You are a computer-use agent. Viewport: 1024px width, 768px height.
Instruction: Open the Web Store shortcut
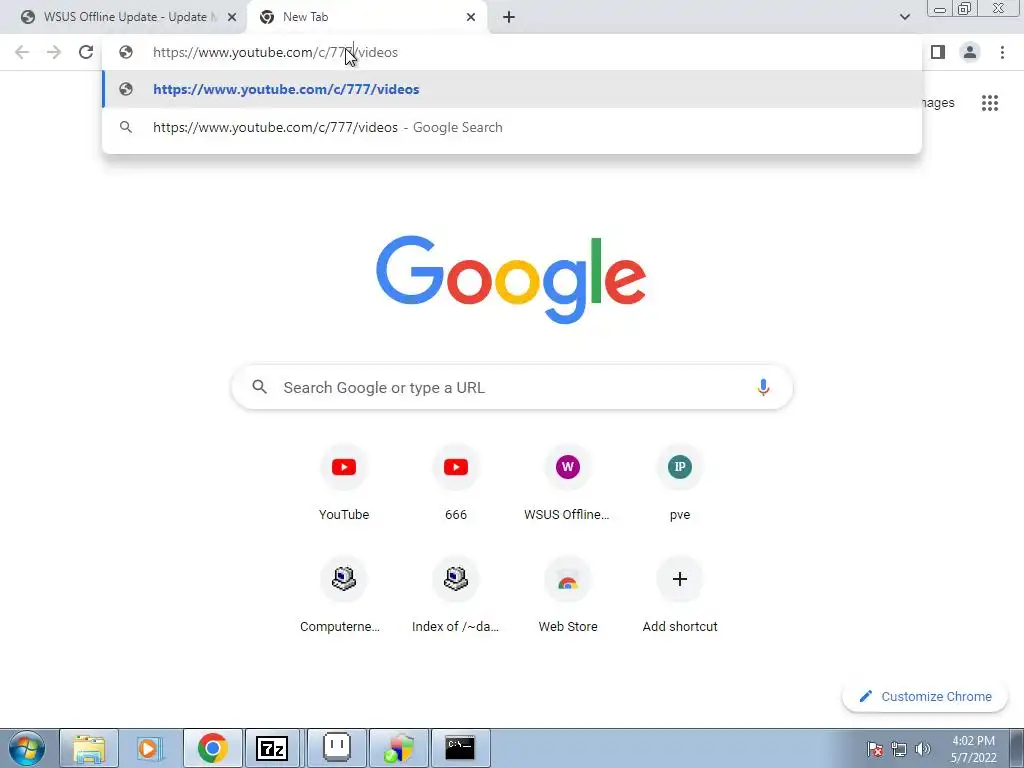pyautogui.click(x=568, y=594)
